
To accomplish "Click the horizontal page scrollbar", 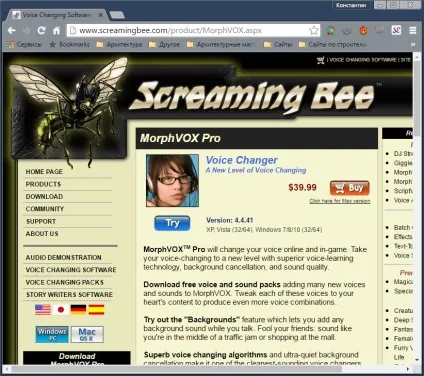I will point(177,369).
